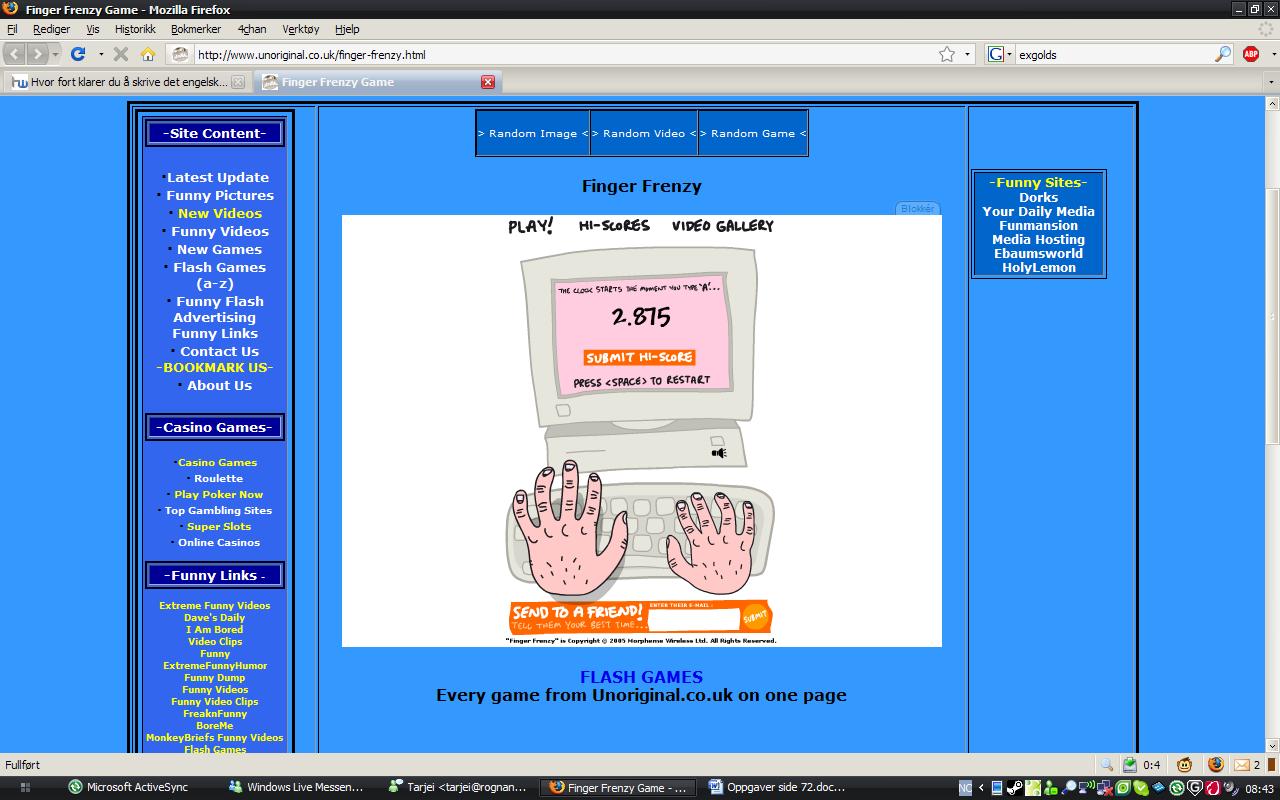Open the back/forward history dropdown arrow
Viewport: 1280px width, 800px height.
[55, 54]
